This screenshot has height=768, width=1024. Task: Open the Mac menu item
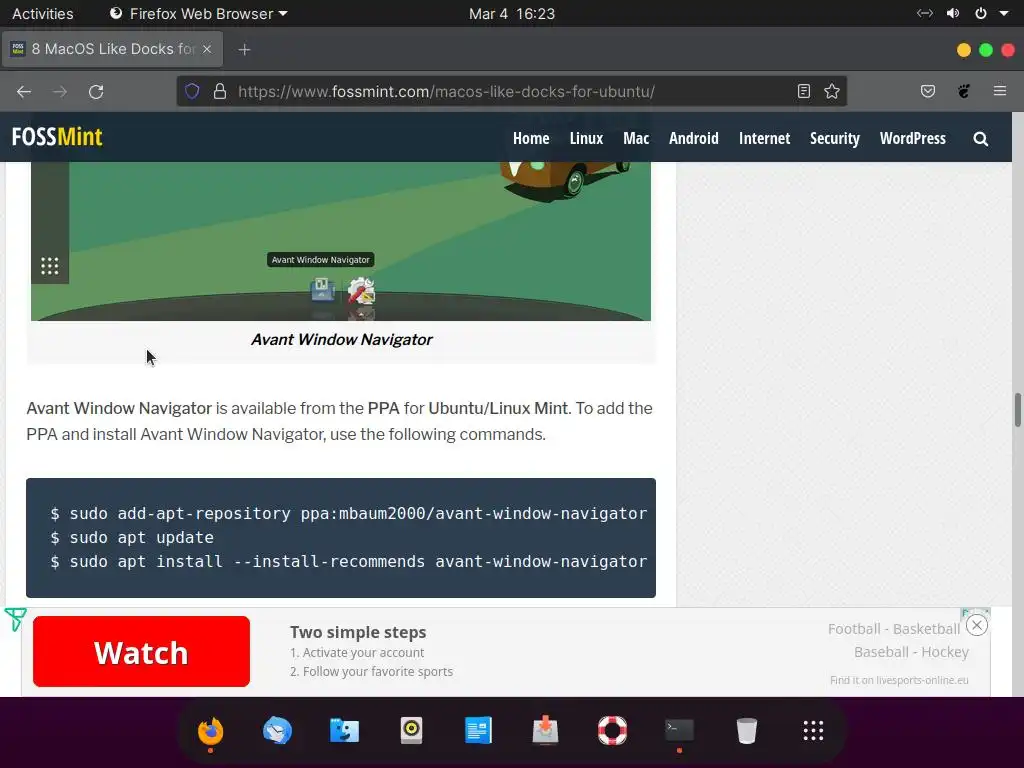pos(636,138)
